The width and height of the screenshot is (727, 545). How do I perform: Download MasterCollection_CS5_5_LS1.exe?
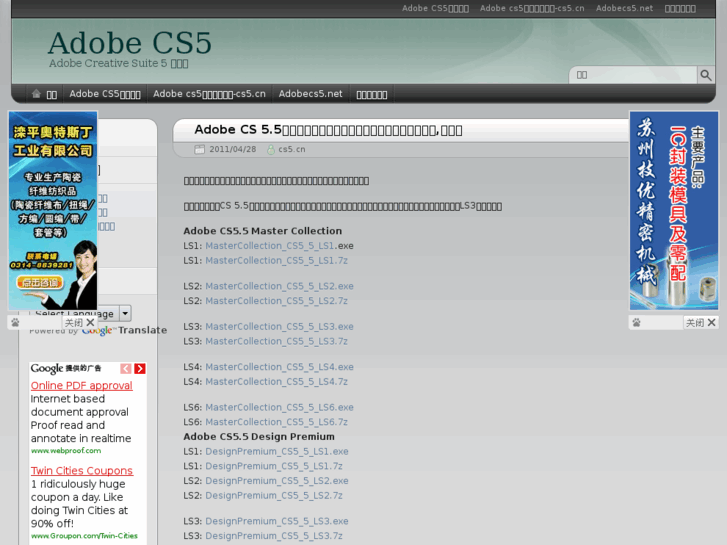point(270,246)
